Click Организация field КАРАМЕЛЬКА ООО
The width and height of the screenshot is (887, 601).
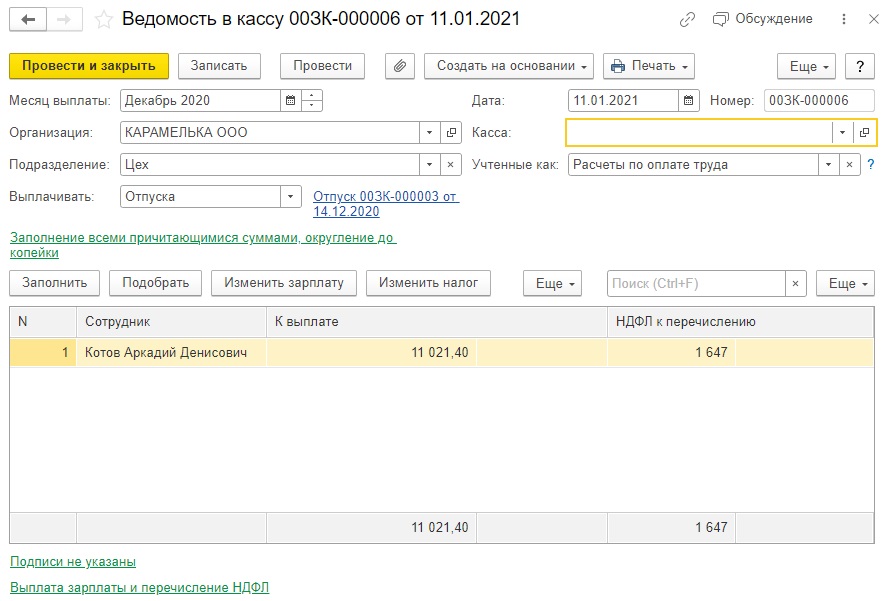[270, 132]
